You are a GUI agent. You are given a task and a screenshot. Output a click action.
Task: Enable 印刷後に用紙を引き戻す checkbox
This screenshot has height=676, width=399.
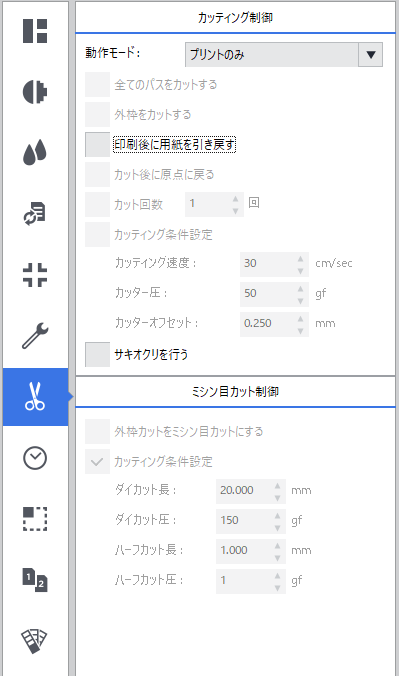pyautogui.click(x=97, y=144)
